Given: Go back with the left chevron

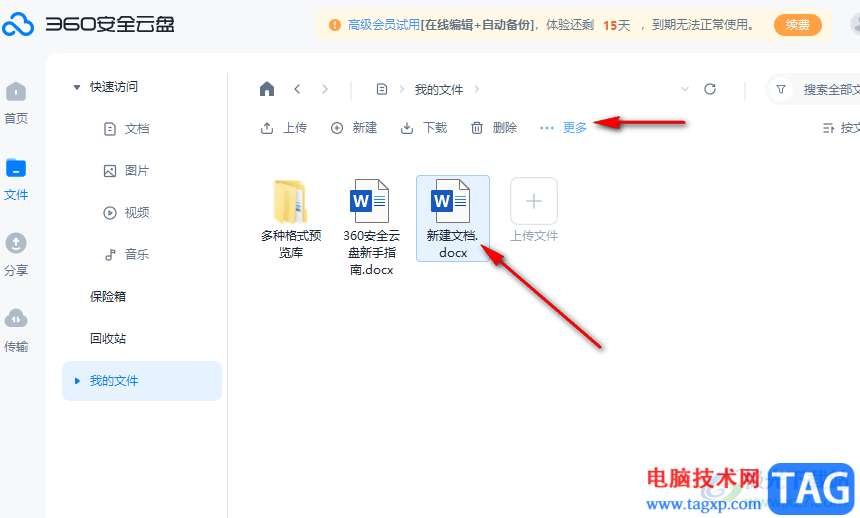Looking at the screenshot, I should (297, 89).
